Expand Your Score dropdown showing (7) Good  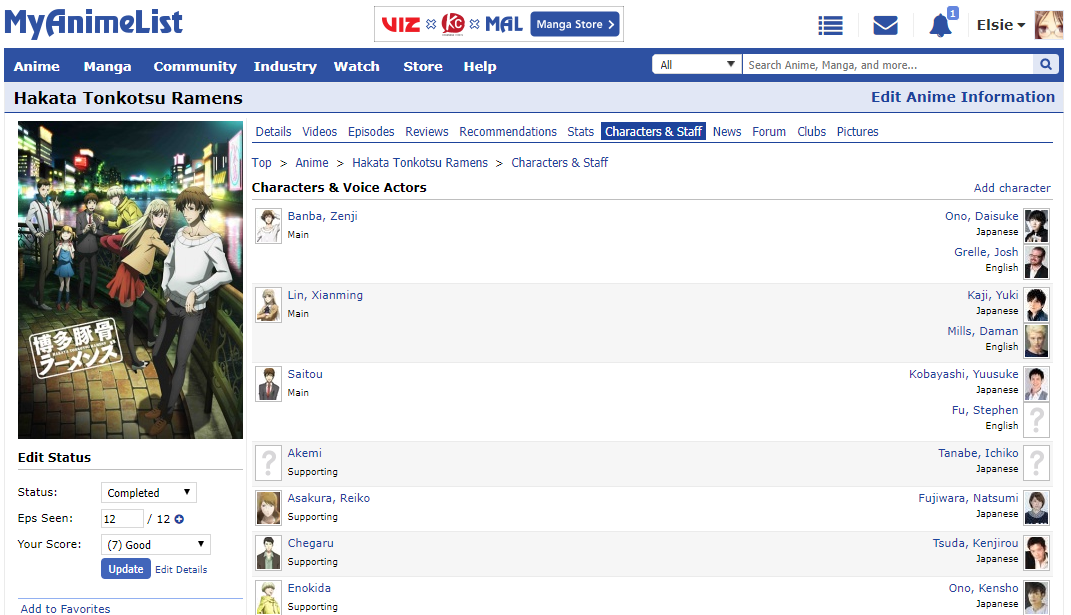(x=156, y=545)
